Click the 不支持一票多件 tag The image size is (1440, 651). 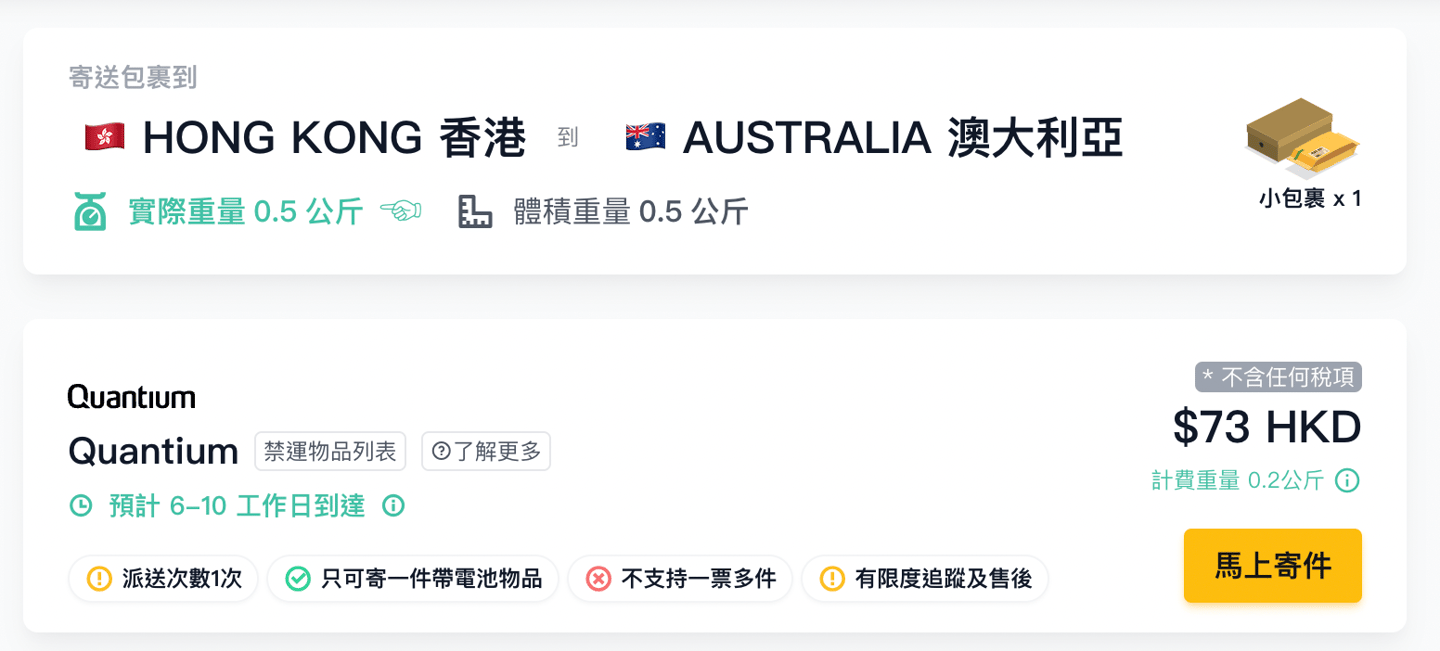coord(680,579)
